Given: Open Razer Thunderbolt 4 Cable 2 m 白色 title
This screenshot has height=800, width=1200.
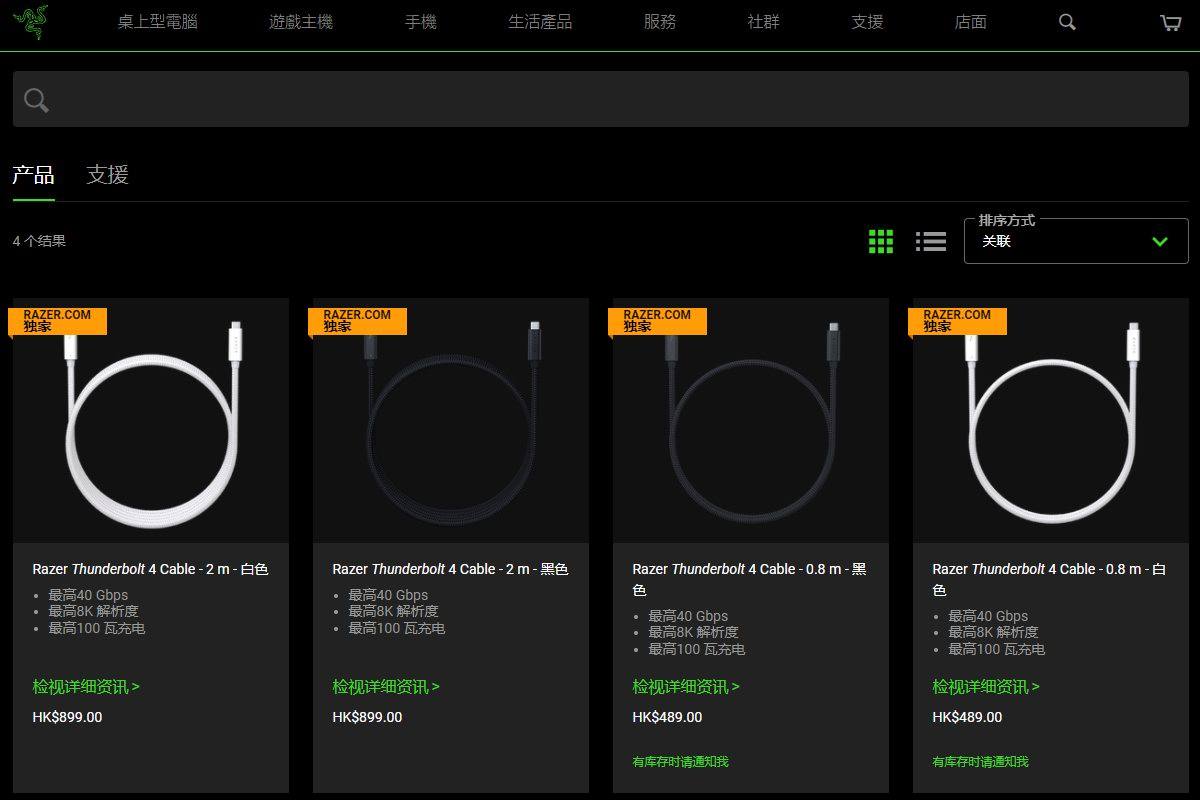Looking at the screenshot, I should (x=151, y=569).
